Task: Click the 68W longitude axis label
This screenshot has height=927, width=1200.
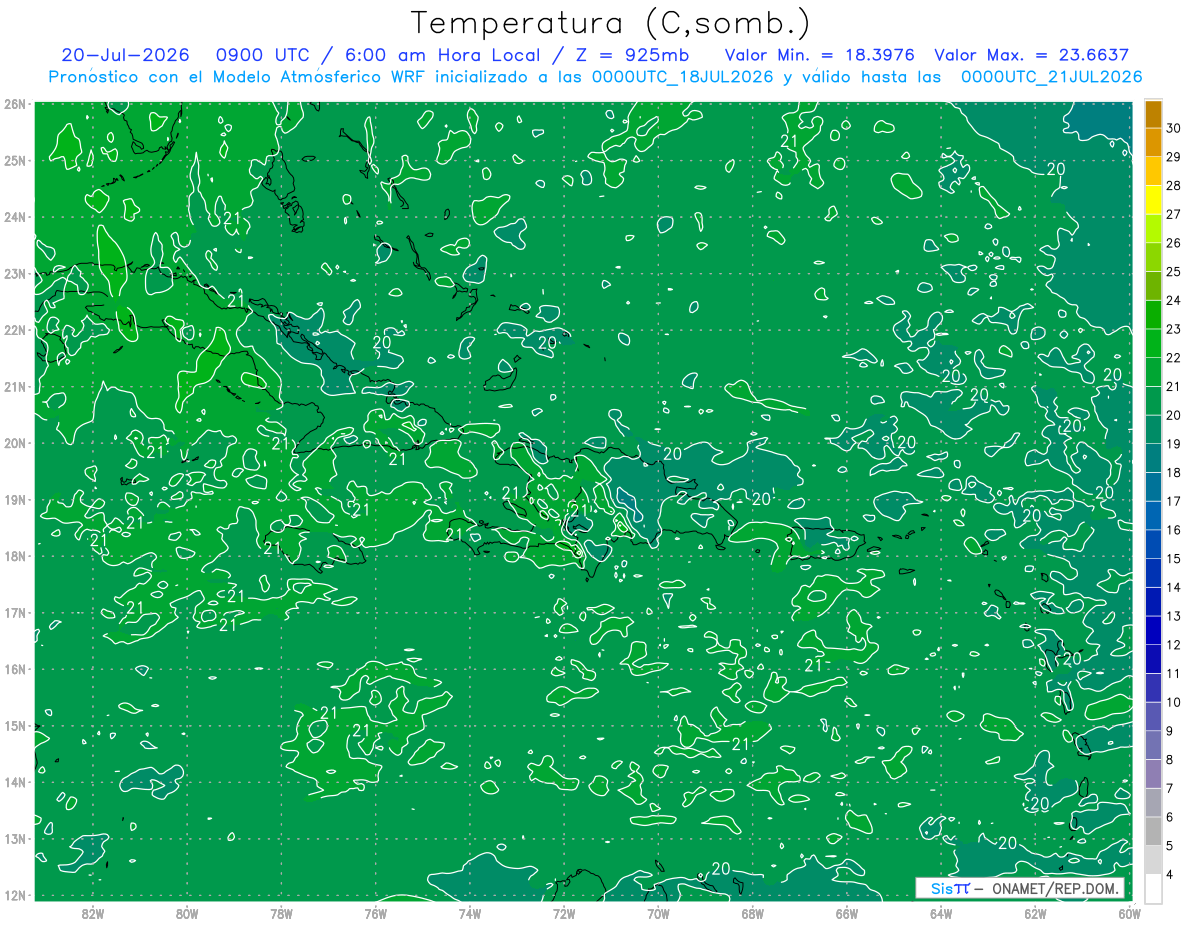Action: click(x=752, y=912)
